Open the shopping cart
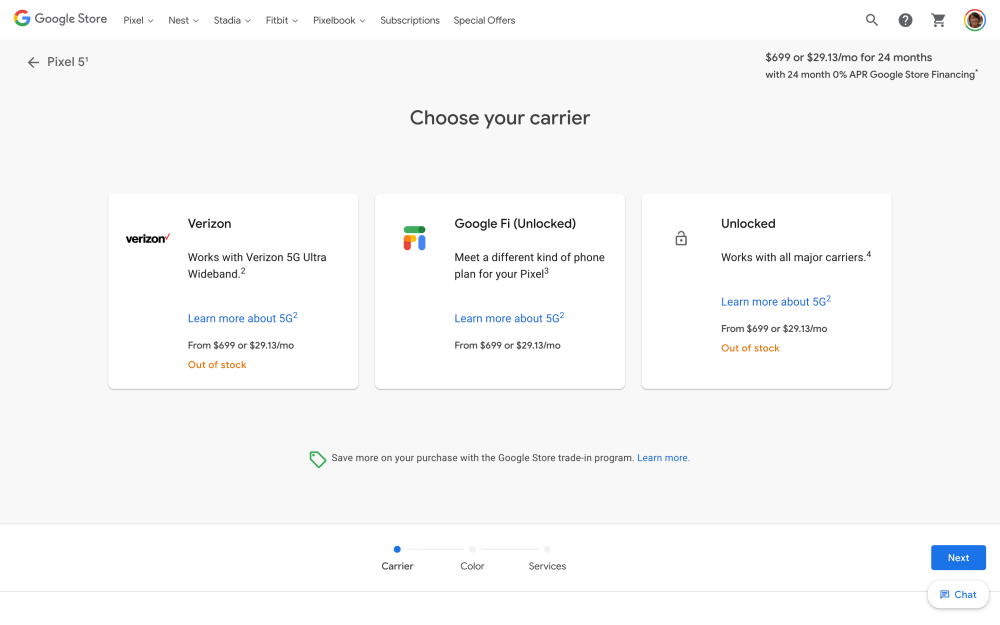This screenshot has width=1000, height=625. click(938, 20)
